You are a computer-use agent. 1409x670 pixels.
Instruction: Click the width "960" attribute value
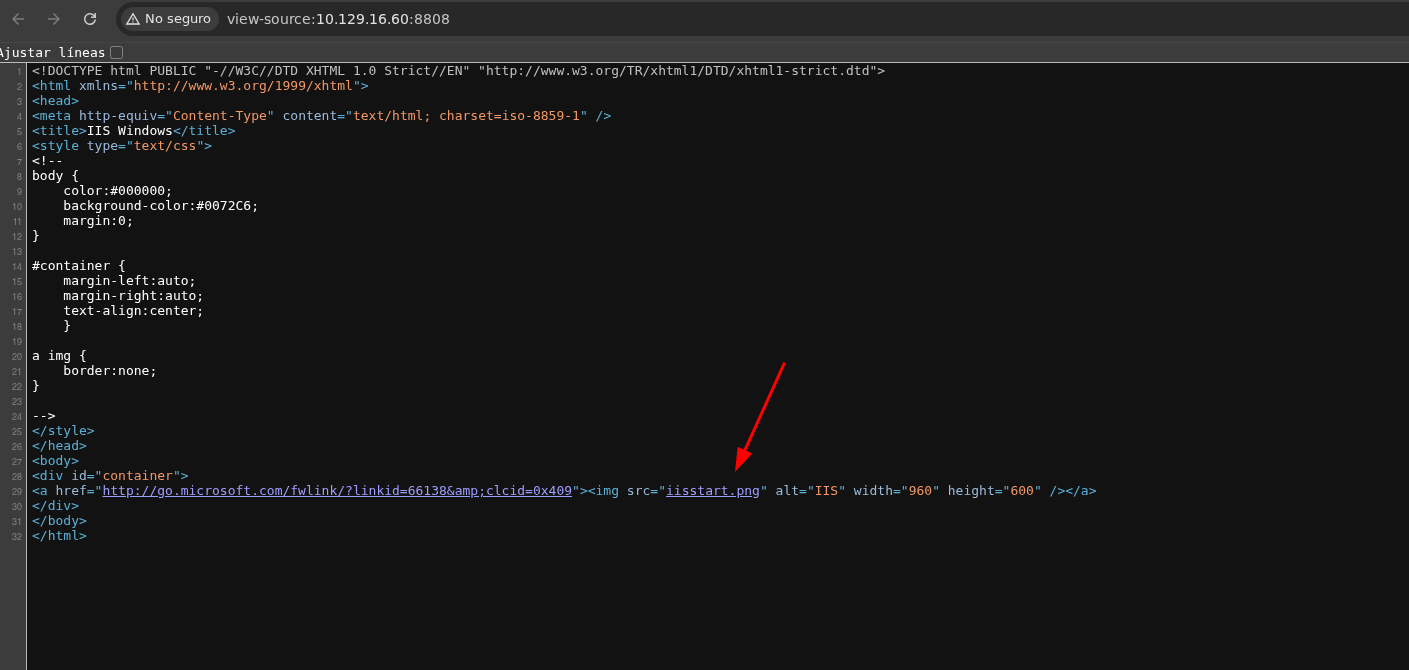[x=920, y=491]
